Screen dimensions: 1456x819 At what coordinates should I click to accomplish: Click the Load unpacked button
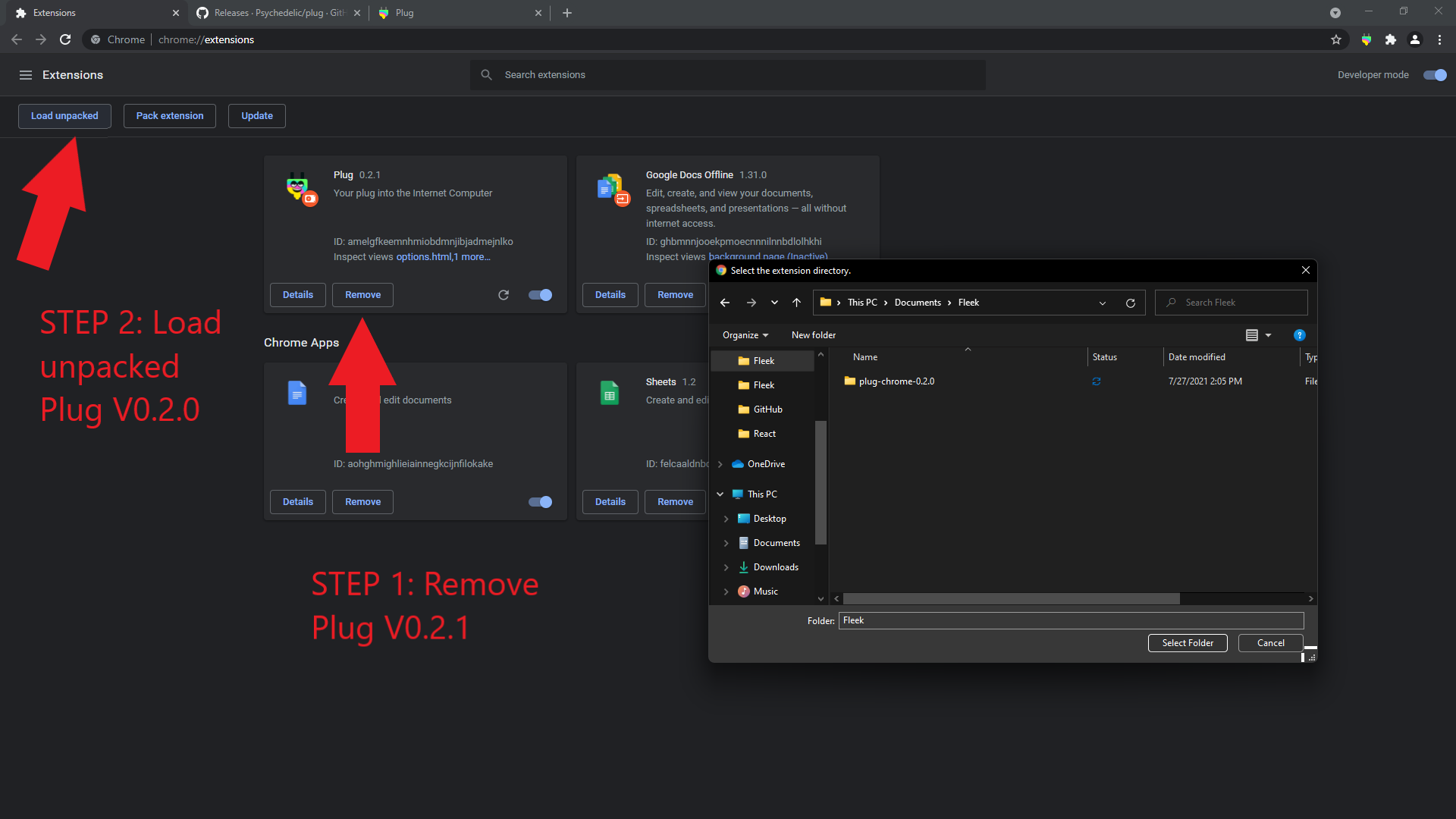pos(64,116)
